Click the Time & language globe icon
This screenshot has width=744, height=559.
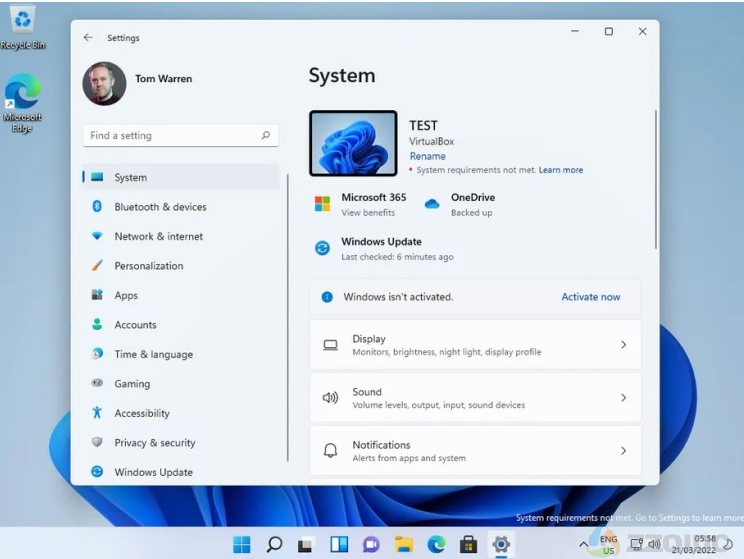click(97, 354)
